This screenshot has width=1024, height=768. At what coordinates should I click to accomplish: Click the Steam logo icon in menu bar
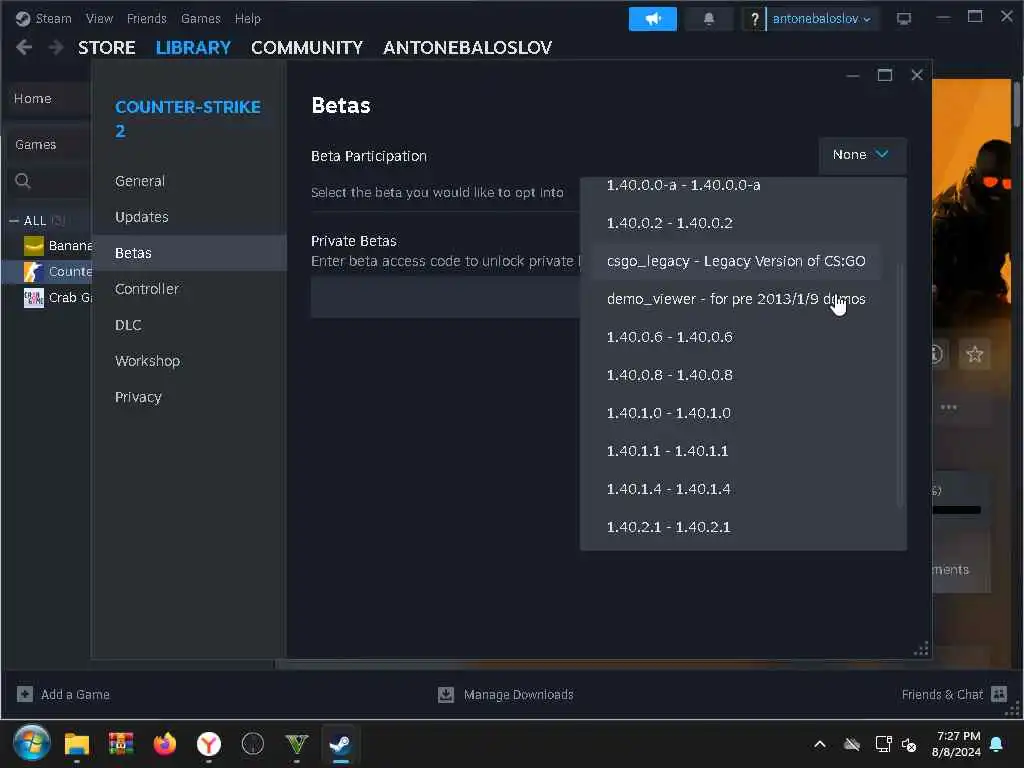22,18
